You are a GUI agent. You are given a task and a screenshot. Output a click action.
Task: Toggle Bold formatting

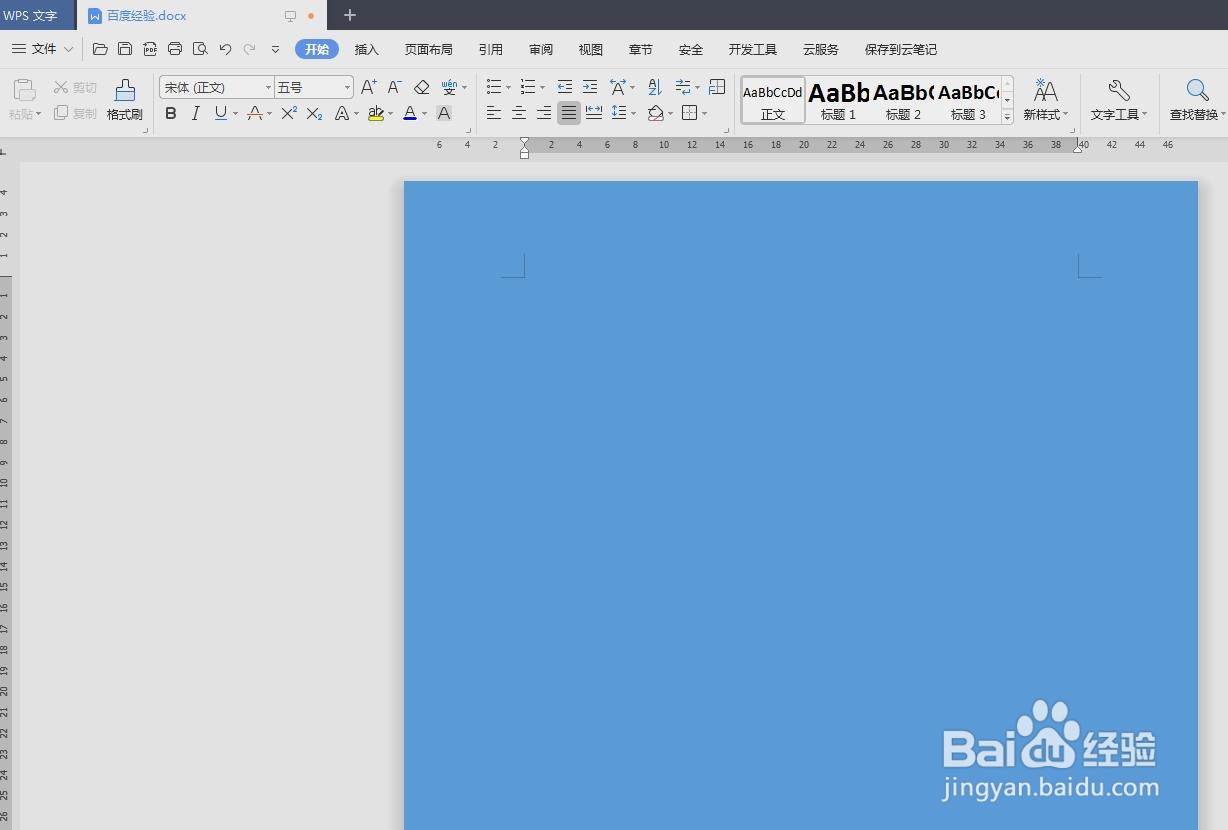click(171, 113)
